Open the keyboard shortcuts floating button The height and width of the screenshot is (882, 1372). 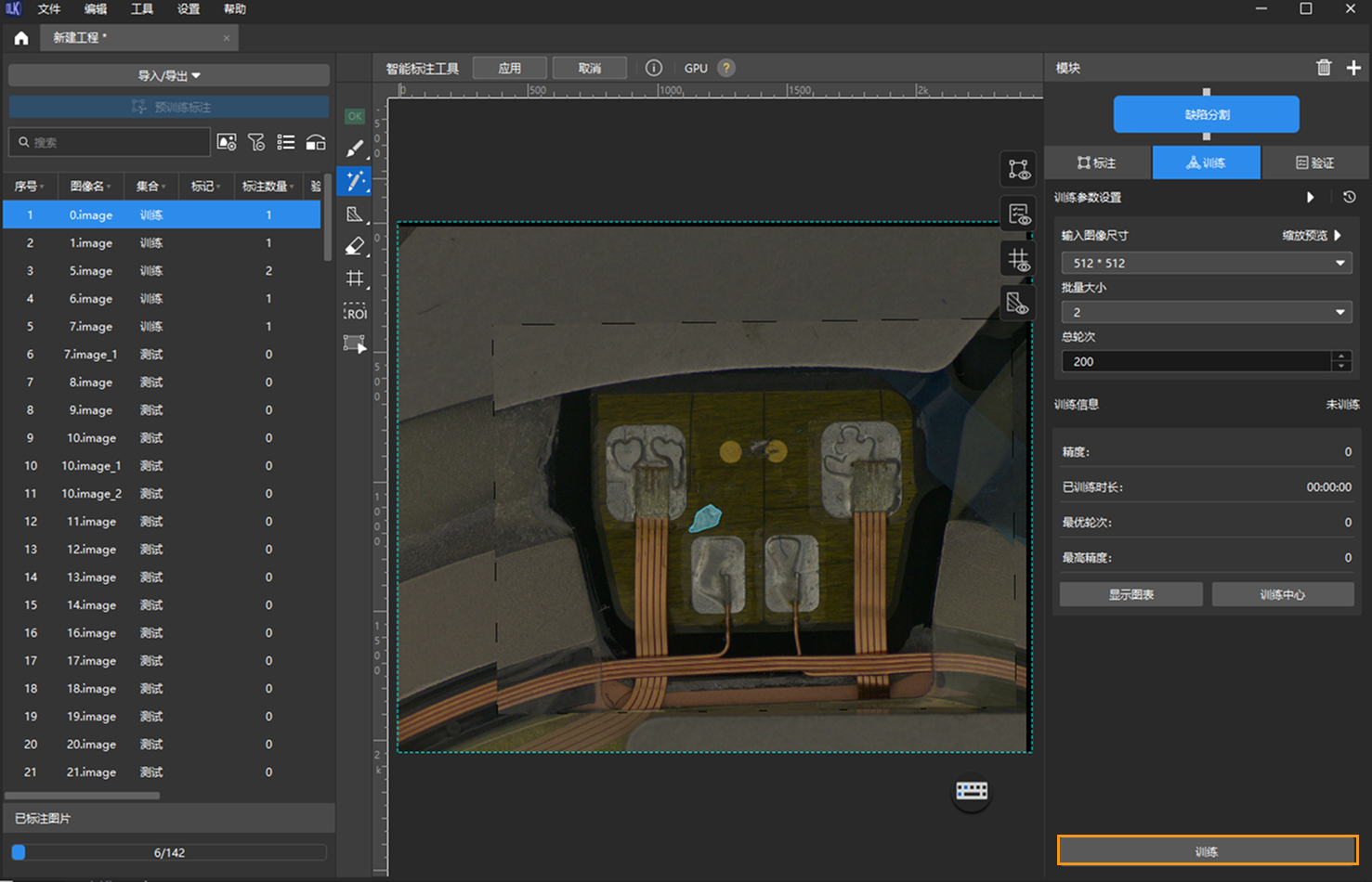coord(972,791)
